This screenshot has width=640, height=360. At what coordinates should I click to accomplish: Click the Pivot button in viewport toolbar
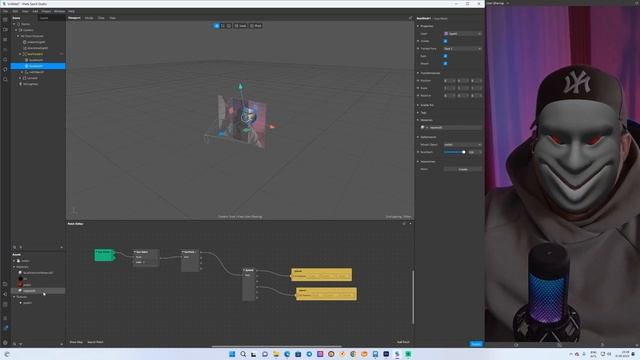256,26
